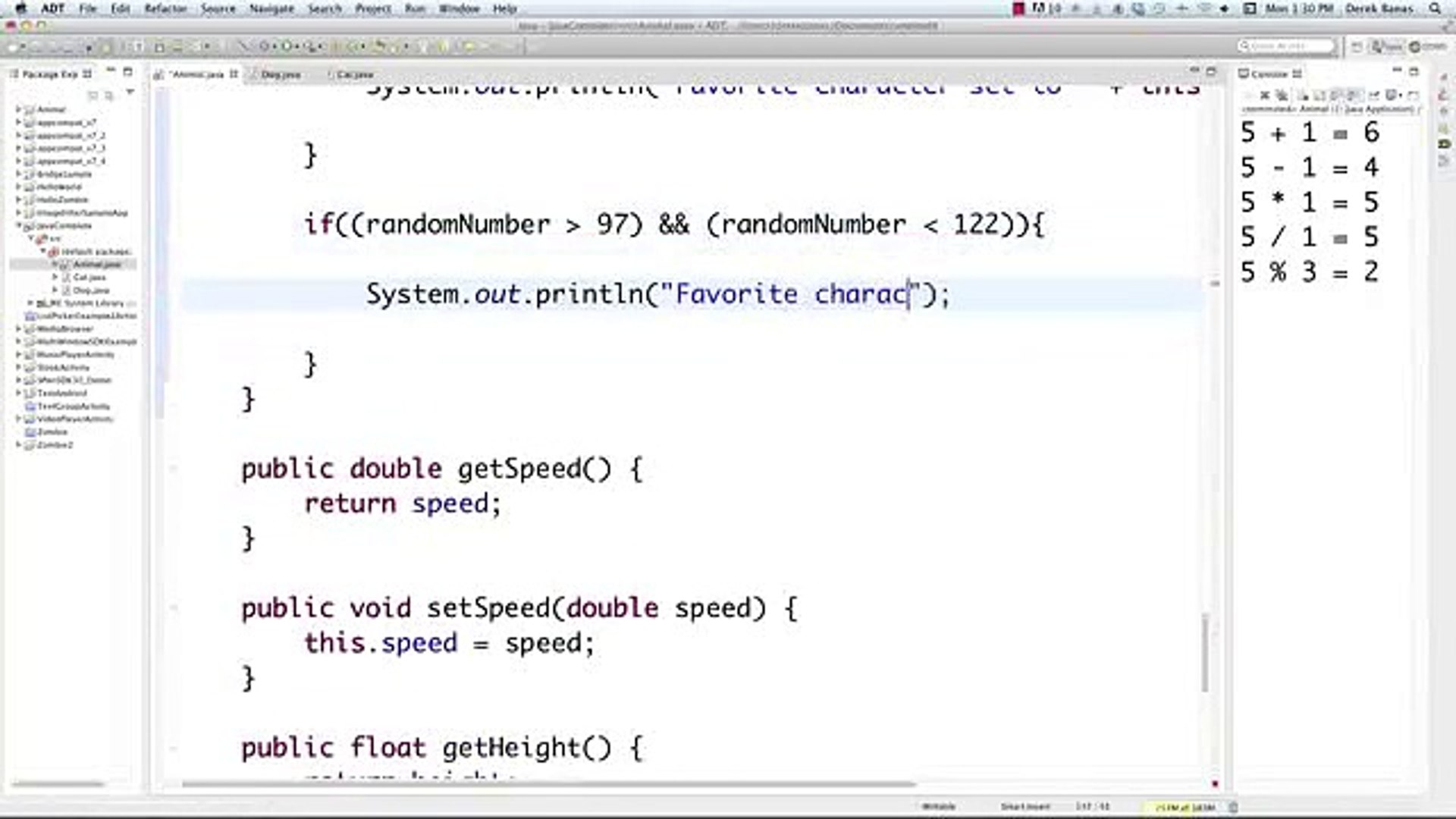Select Cat.java in the Package Explorer
Viewport: 1456px width, 819px height.
point(89,277)
